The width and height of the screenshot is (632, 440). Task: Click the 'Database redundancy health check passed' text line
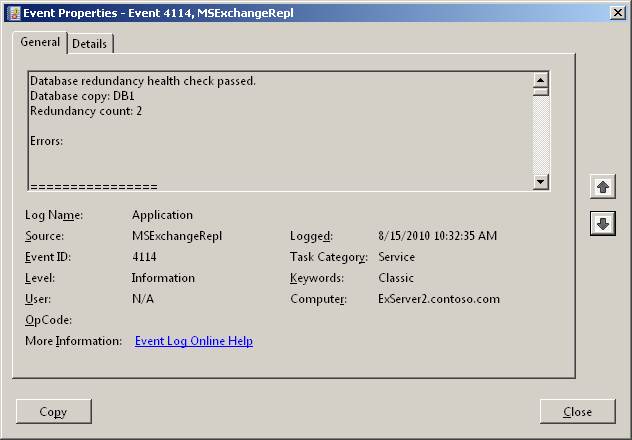[x=143, y=80]
